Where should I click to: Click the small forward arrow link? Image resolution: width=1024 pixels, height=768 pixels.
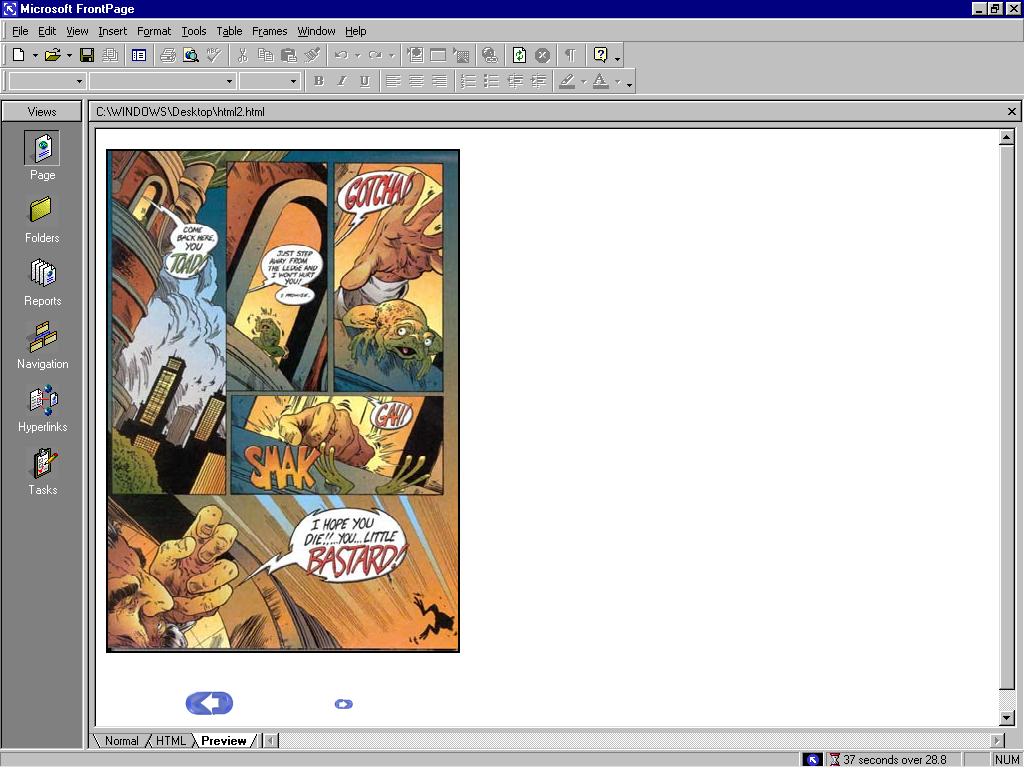344,704
